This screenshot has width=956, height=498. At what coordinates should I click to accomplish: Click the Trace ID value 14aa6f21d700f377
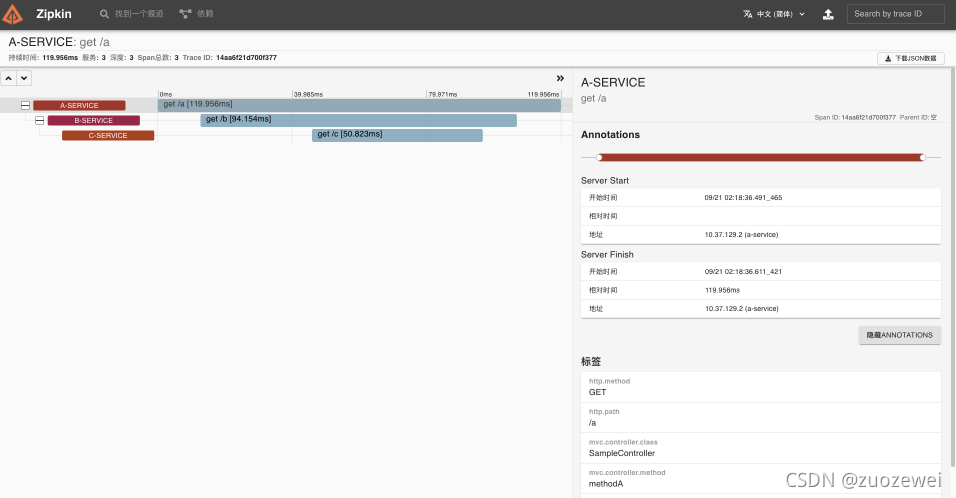tap(246, 58)
